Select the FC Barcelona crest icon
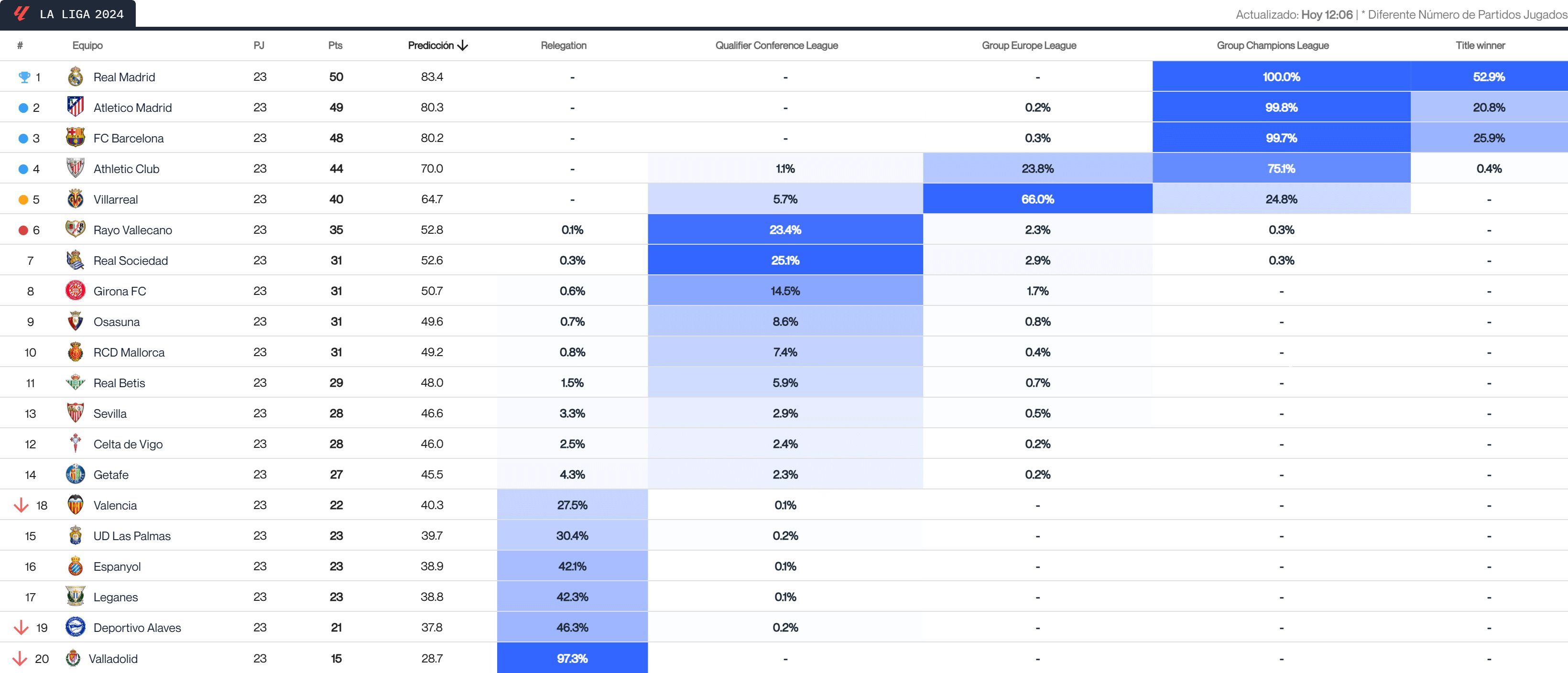Image resolution: width=1568 pixels, height=673 pixels. [x=76, y=138]
